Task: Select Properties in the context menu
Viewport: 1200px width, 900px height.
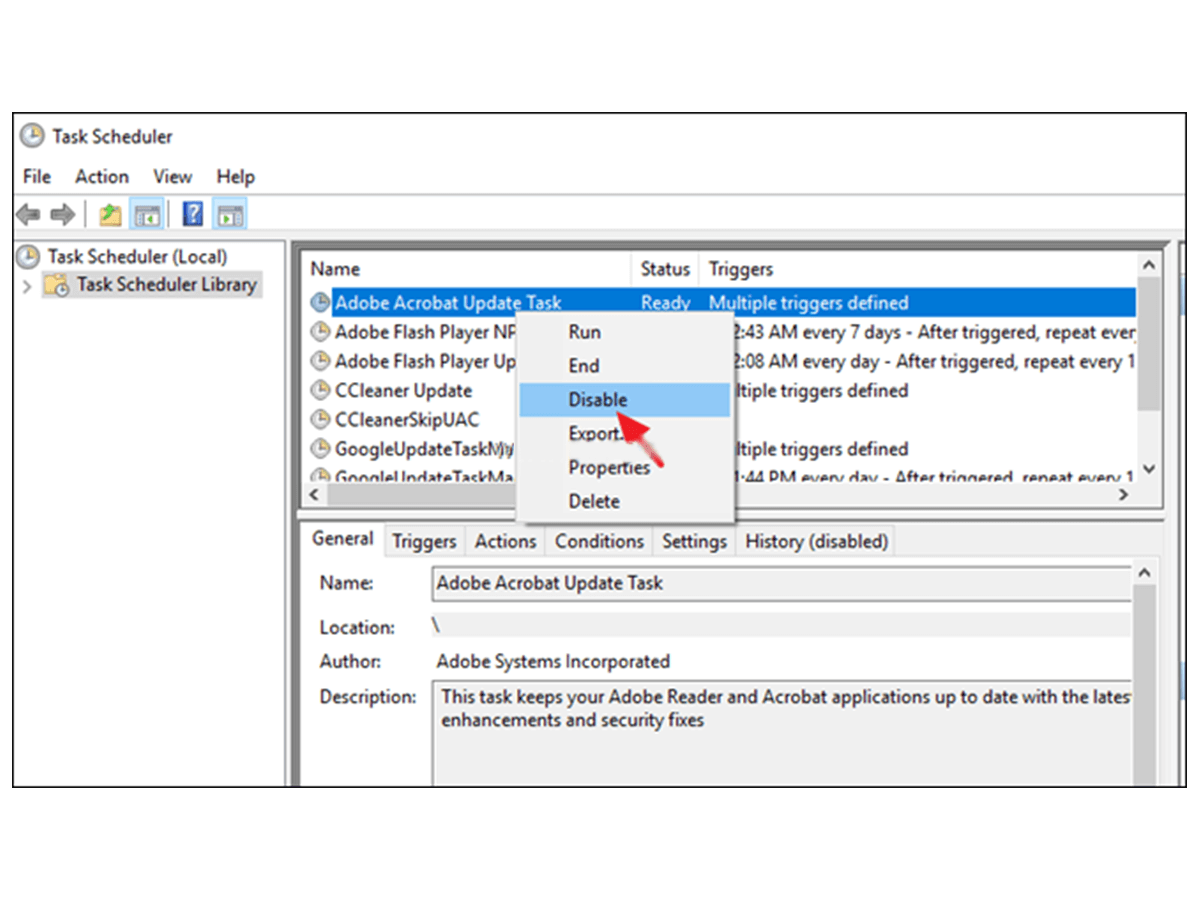Action: pyautogui.click(x=608, y=467)
